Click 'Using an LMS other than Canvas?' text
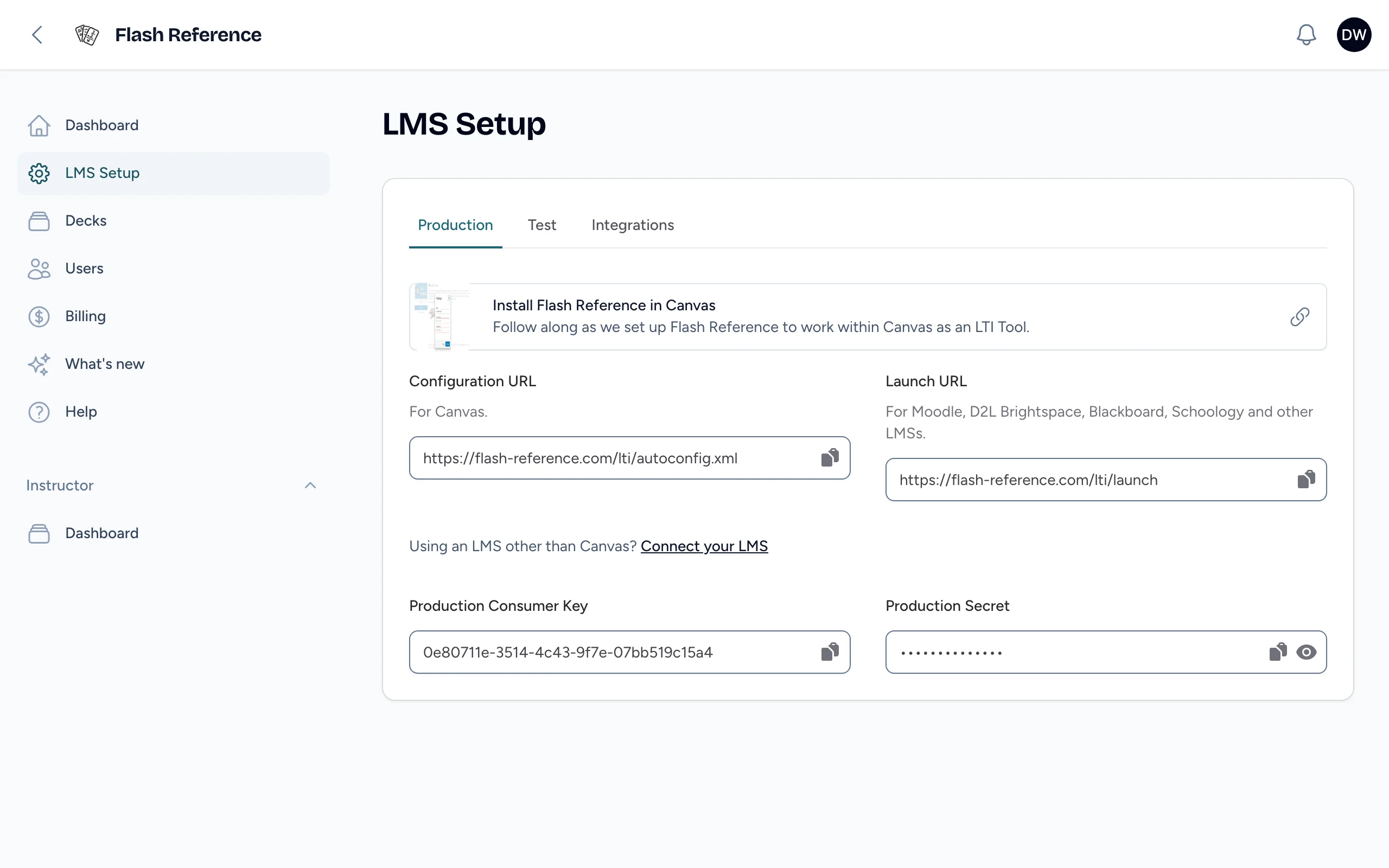 tap(523, 546)
